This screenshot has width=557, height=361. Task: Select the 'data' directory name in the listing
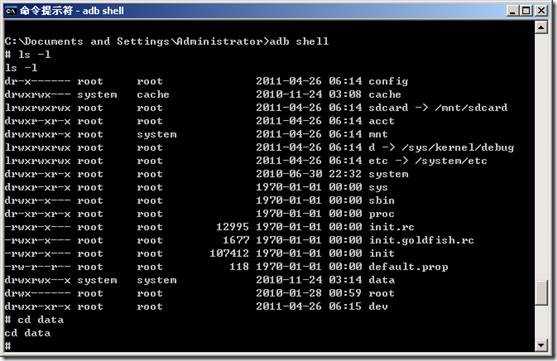[382, 280]
